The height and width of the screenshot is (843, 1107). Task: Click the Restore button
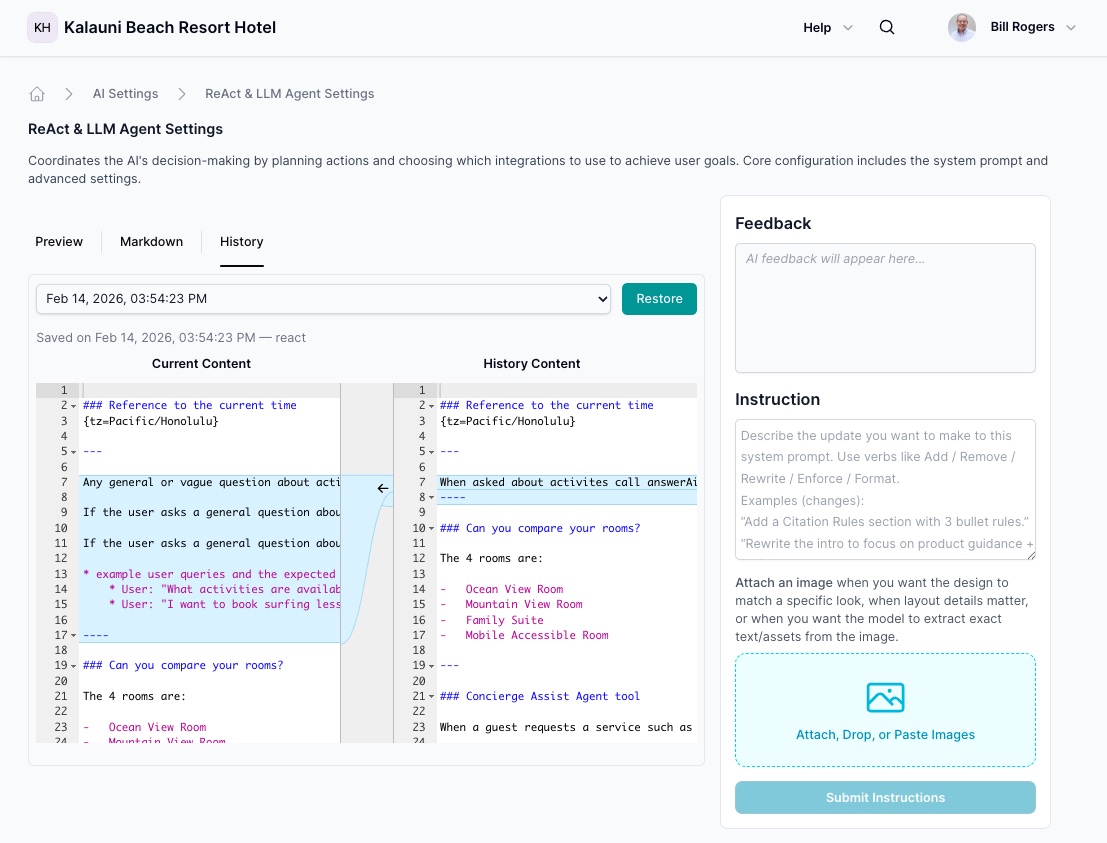tap(659, 298)
